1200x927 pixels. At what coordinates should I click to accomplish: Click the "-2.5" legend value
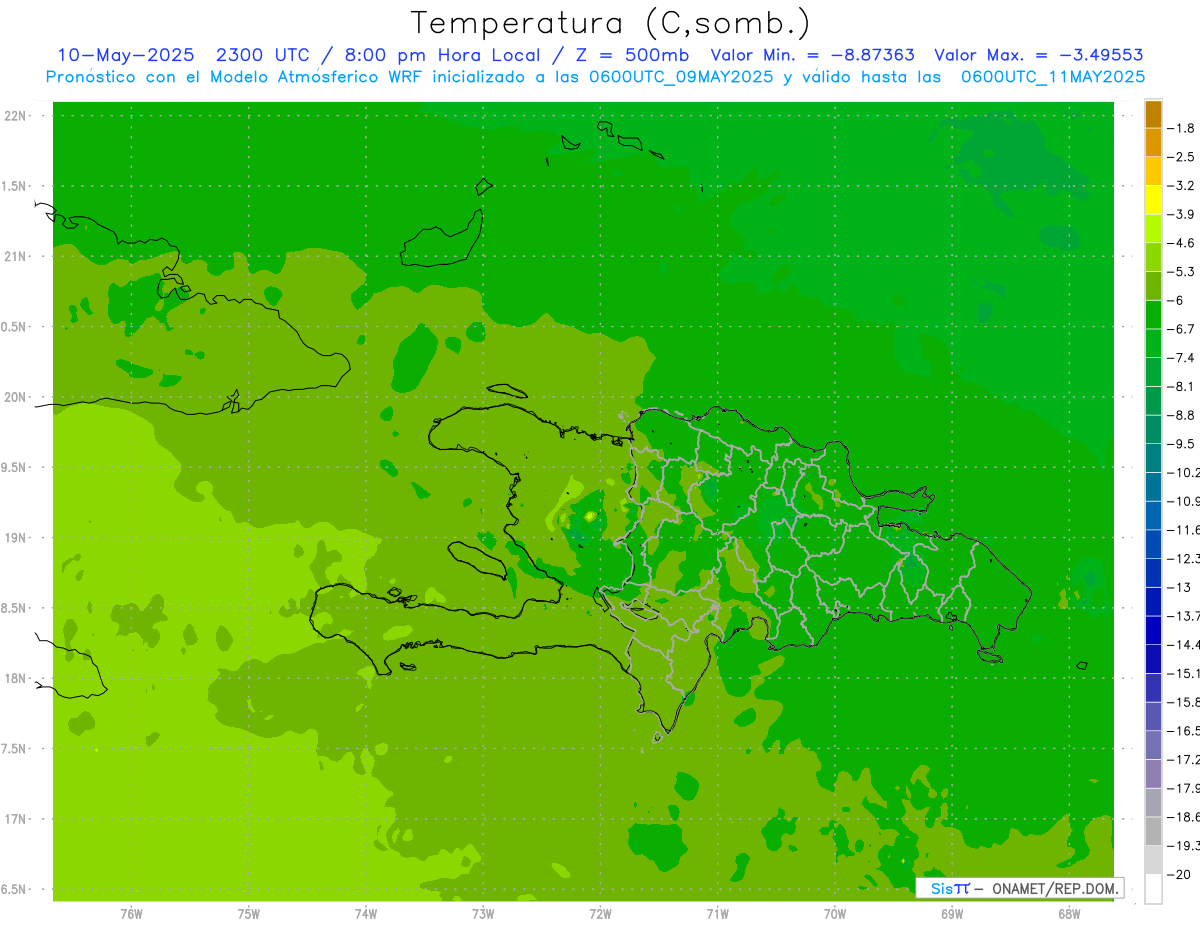pos(1182,157)
